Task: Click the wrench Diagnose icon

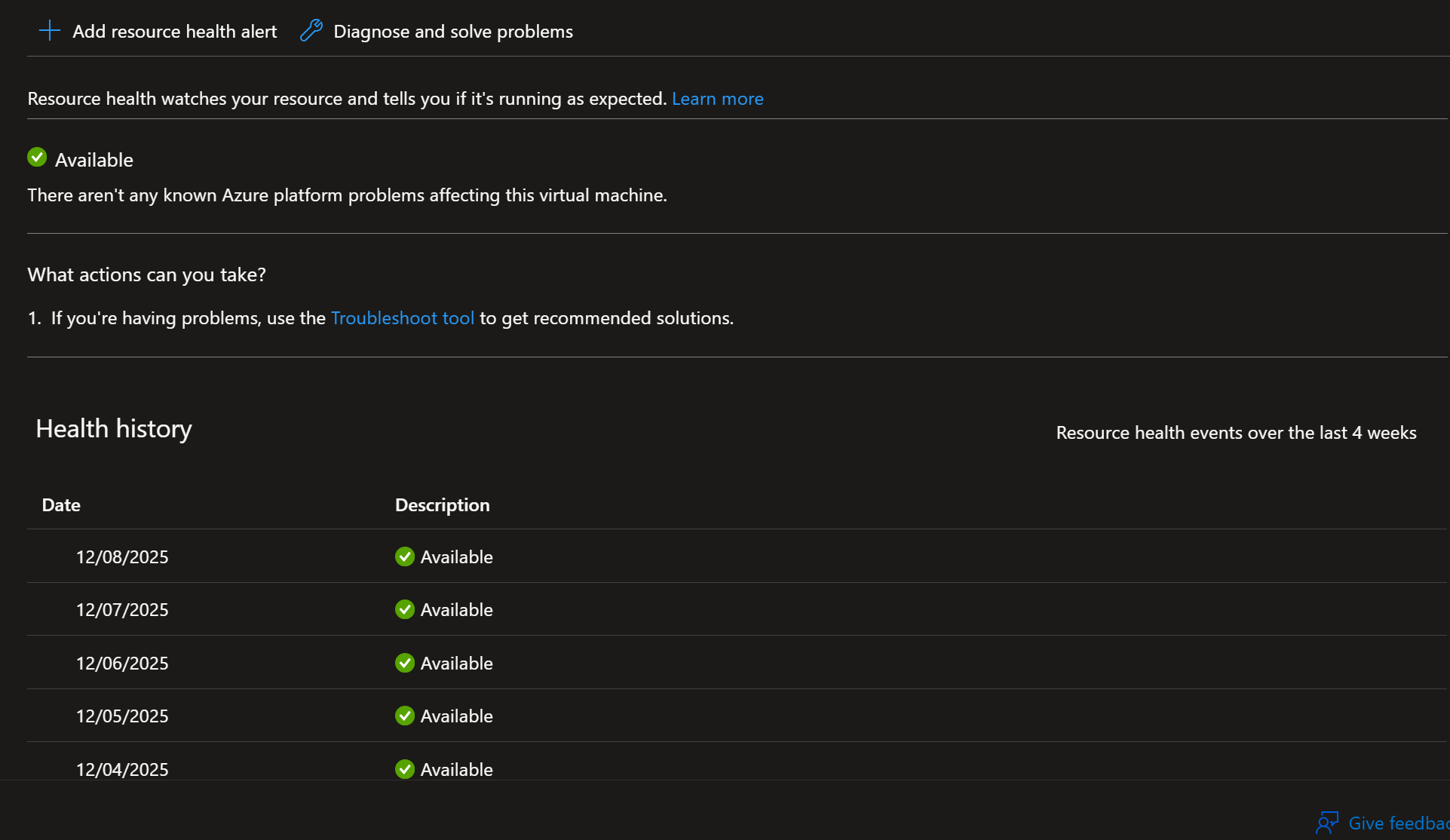Action: [311, 31]
